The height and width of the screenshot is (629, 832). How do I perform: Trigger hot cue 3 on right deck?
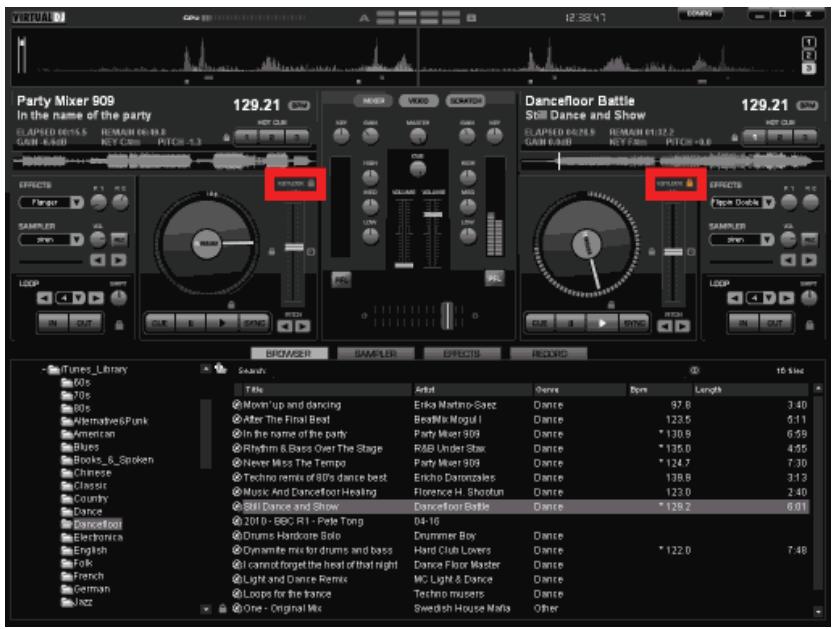pos(805,137)
